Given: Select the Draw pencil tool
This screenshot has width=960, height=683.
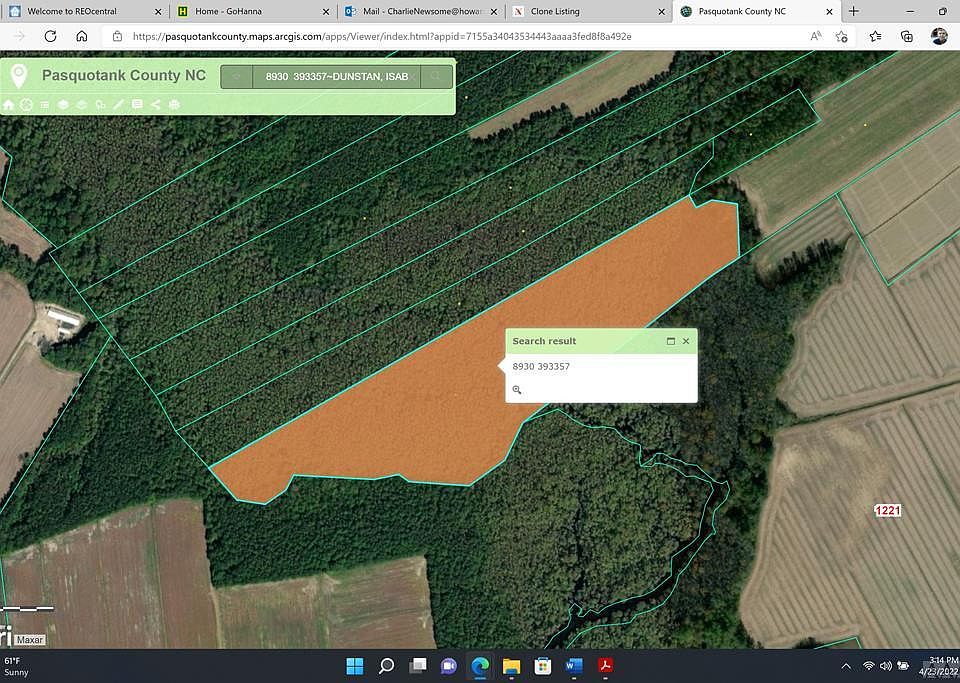Looking at the screenshot, I should click(119, 104).
